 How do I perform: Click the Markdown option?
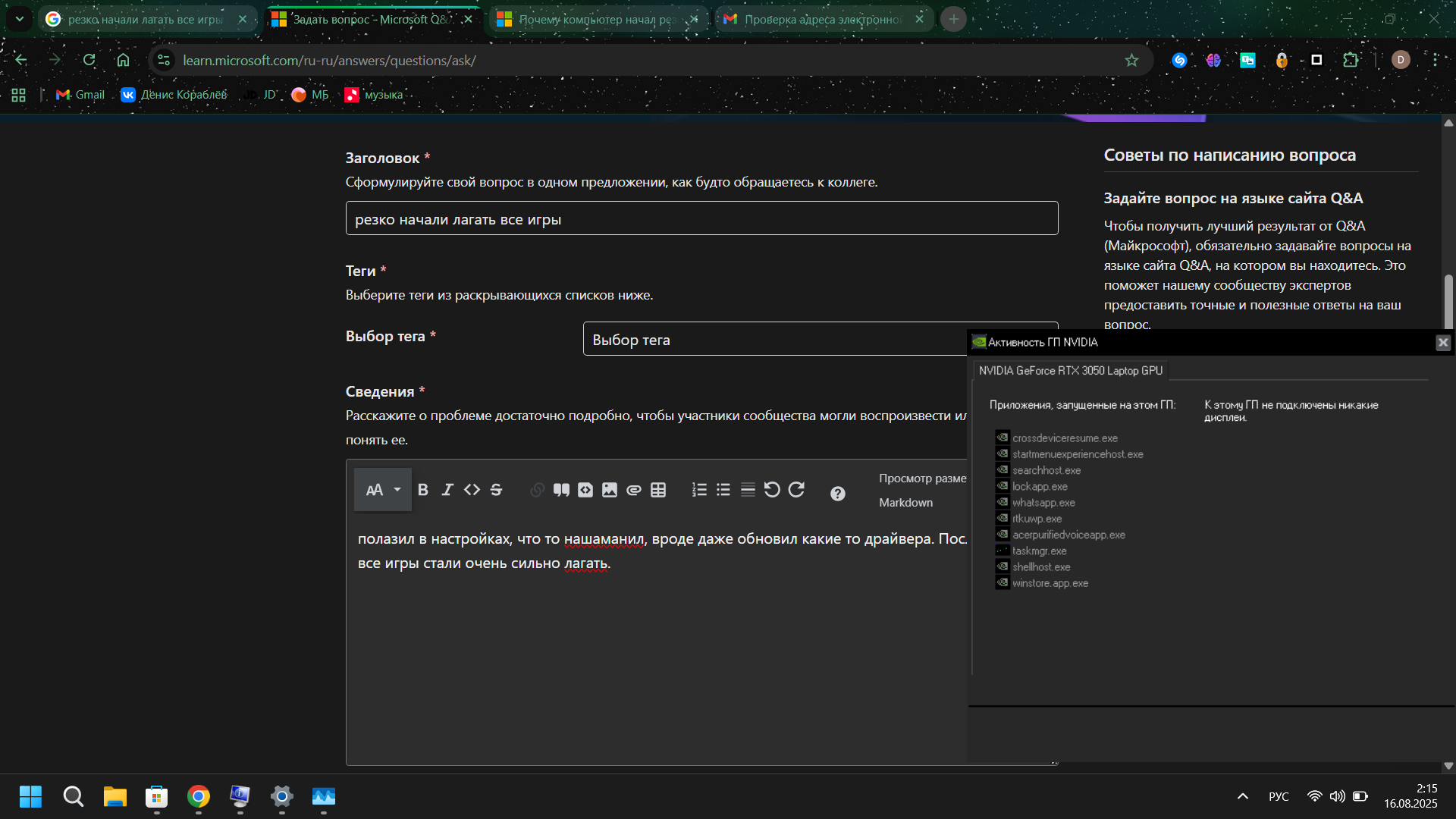(905, 503)
